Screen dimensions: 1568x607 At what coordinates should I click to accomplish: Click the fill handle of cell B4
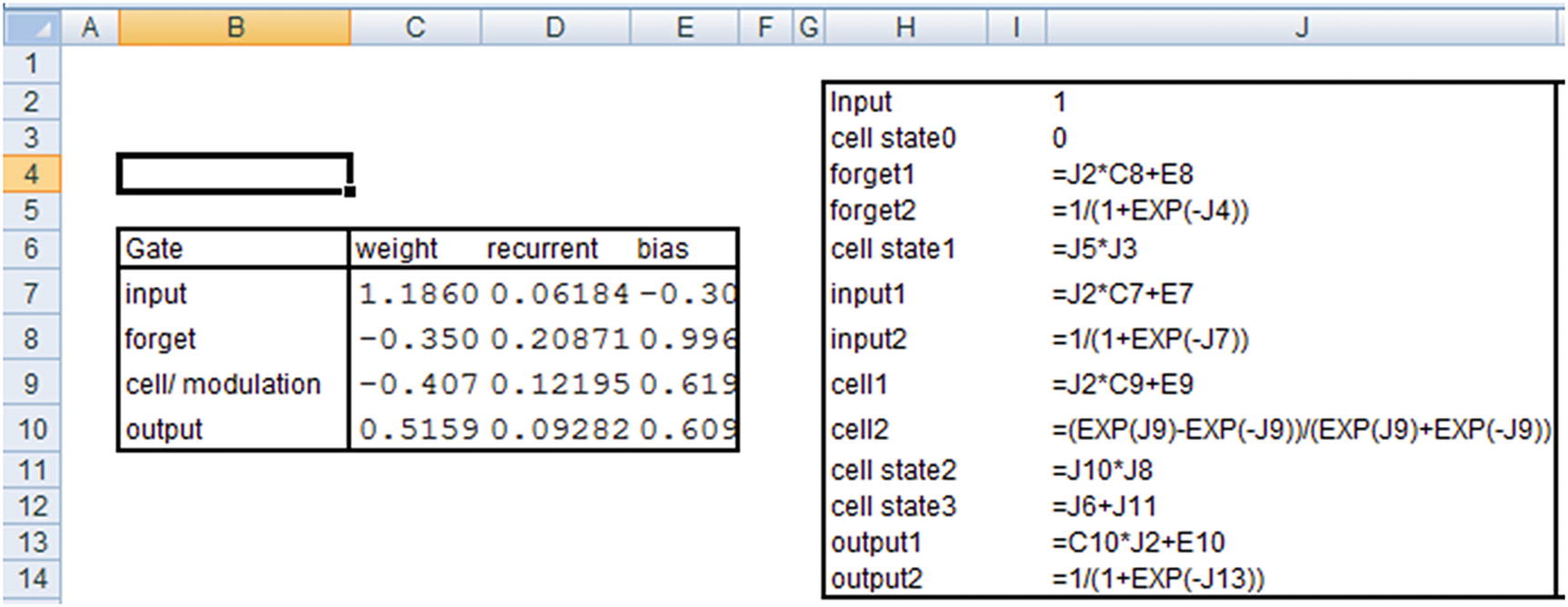click(x=350, y=191)
